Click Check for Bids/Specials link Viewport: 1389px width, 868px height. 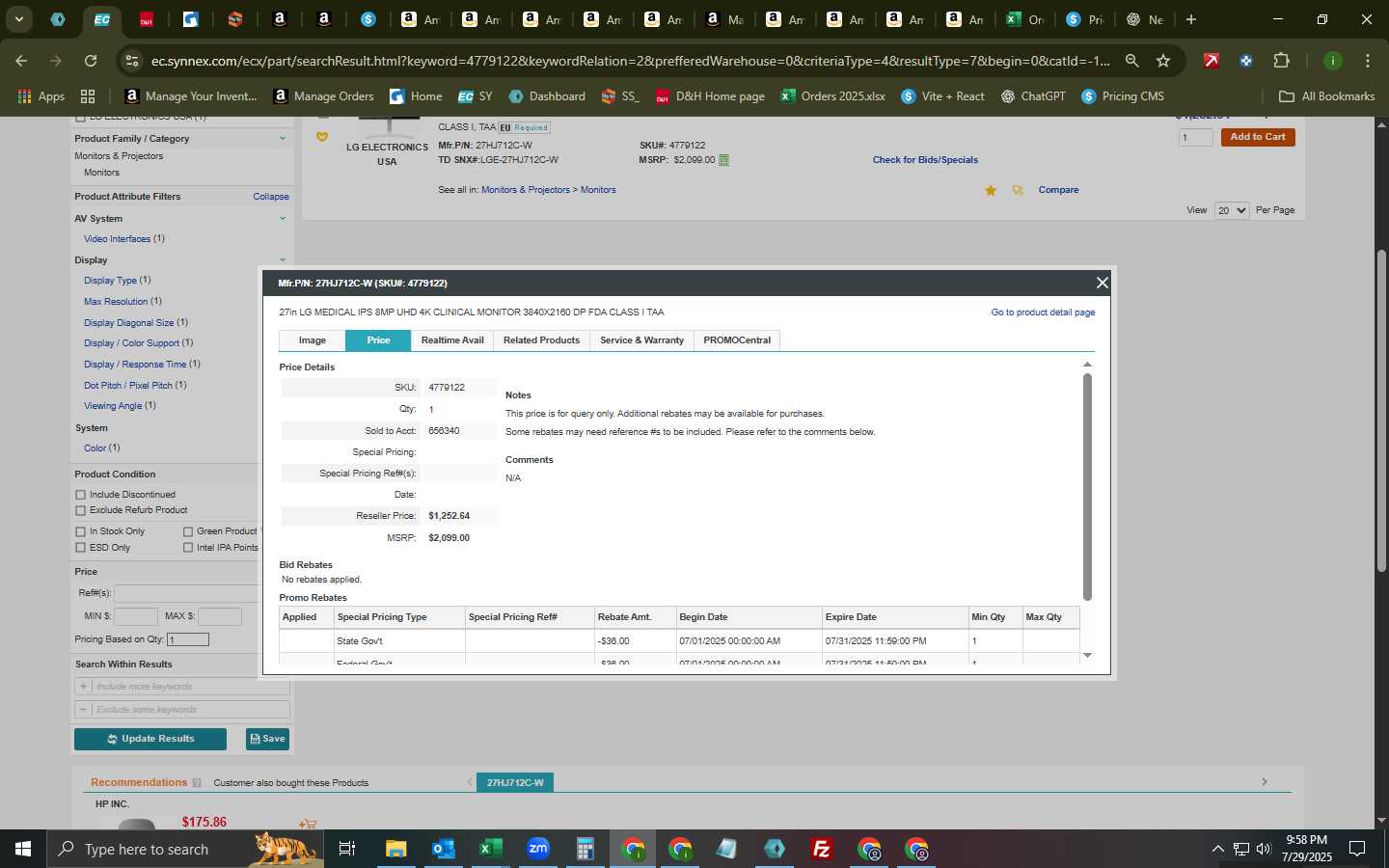click(925, 160)
